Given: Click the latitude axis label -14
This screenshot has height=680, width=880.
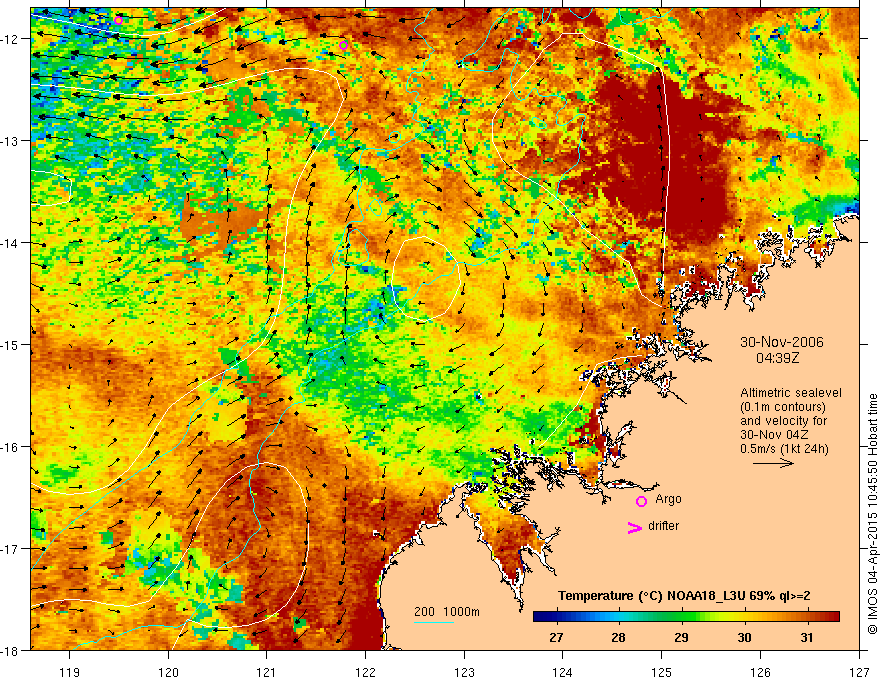Looking at the screenshot, I should coord(10,243).
